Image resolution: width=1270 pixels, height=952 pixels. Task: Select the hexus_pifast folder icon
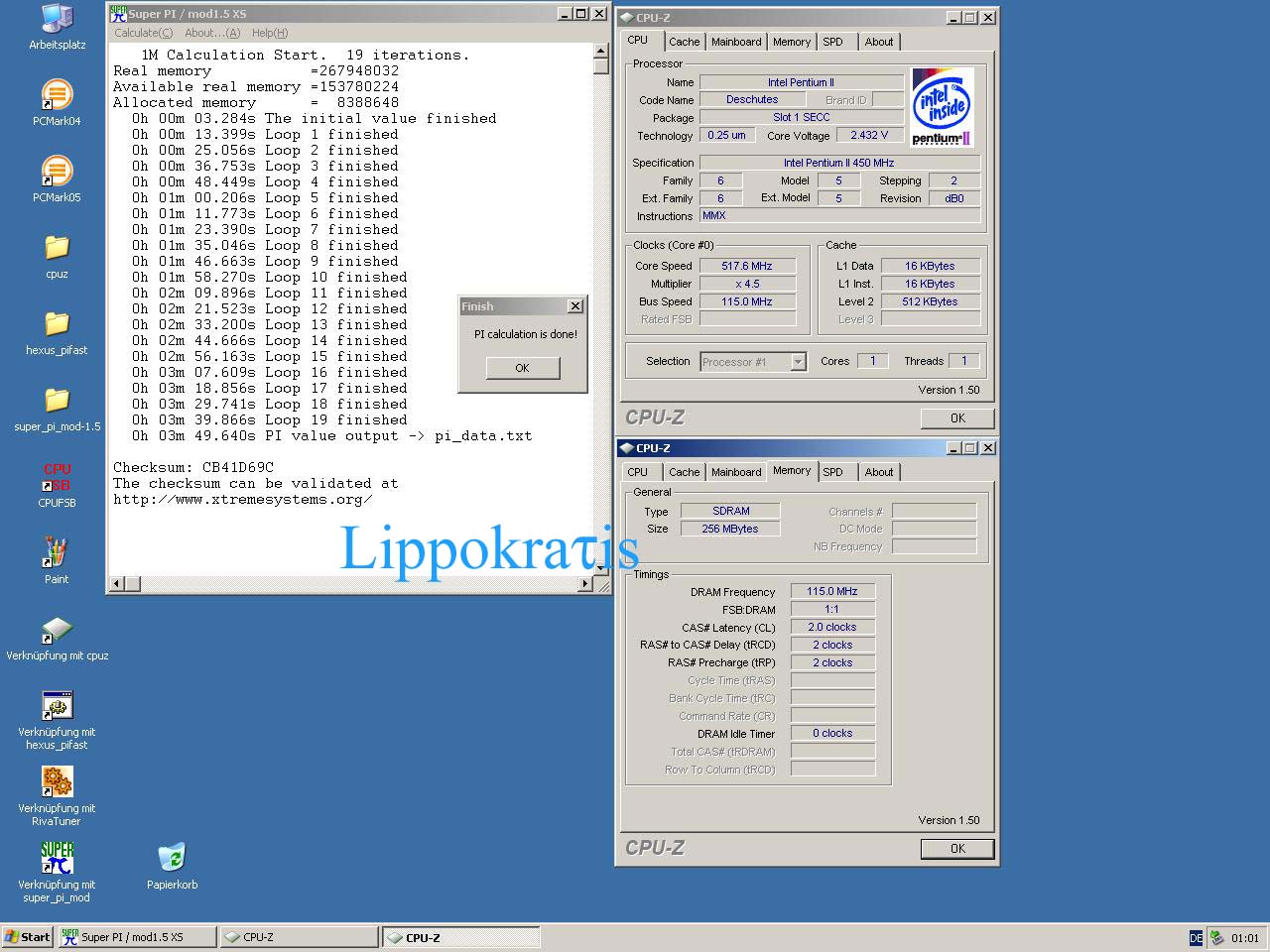(x=57, y=332)
